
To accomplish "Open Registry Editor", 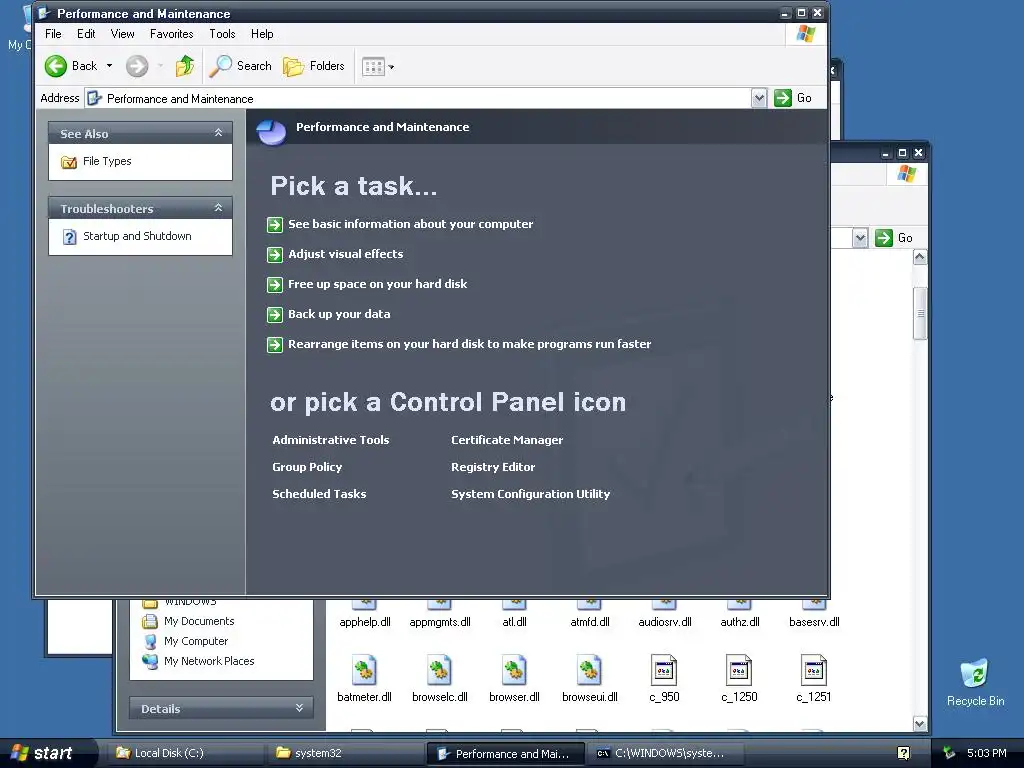I will point(493,467).
